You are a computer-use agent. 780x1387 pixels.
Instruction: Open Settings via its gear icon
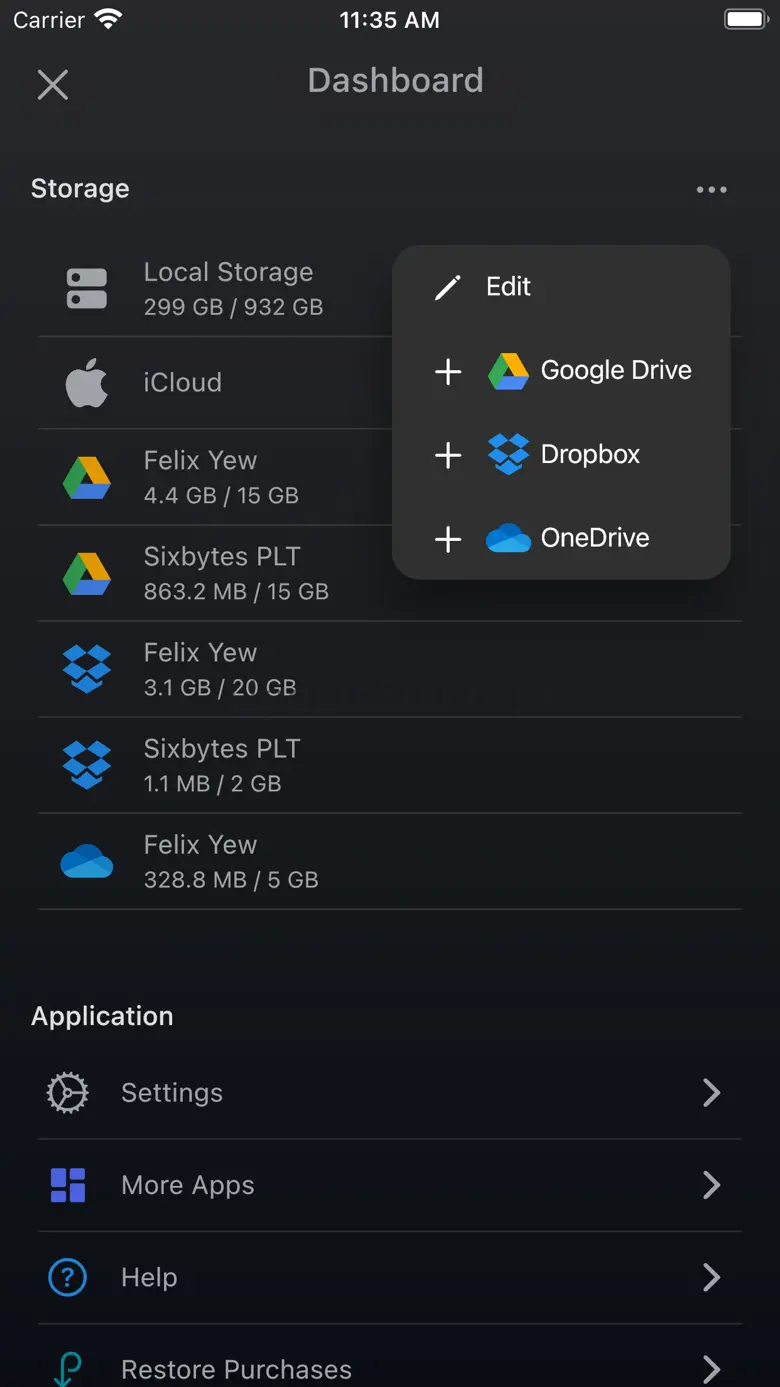pyautogui.click(x=68, y=1093)
